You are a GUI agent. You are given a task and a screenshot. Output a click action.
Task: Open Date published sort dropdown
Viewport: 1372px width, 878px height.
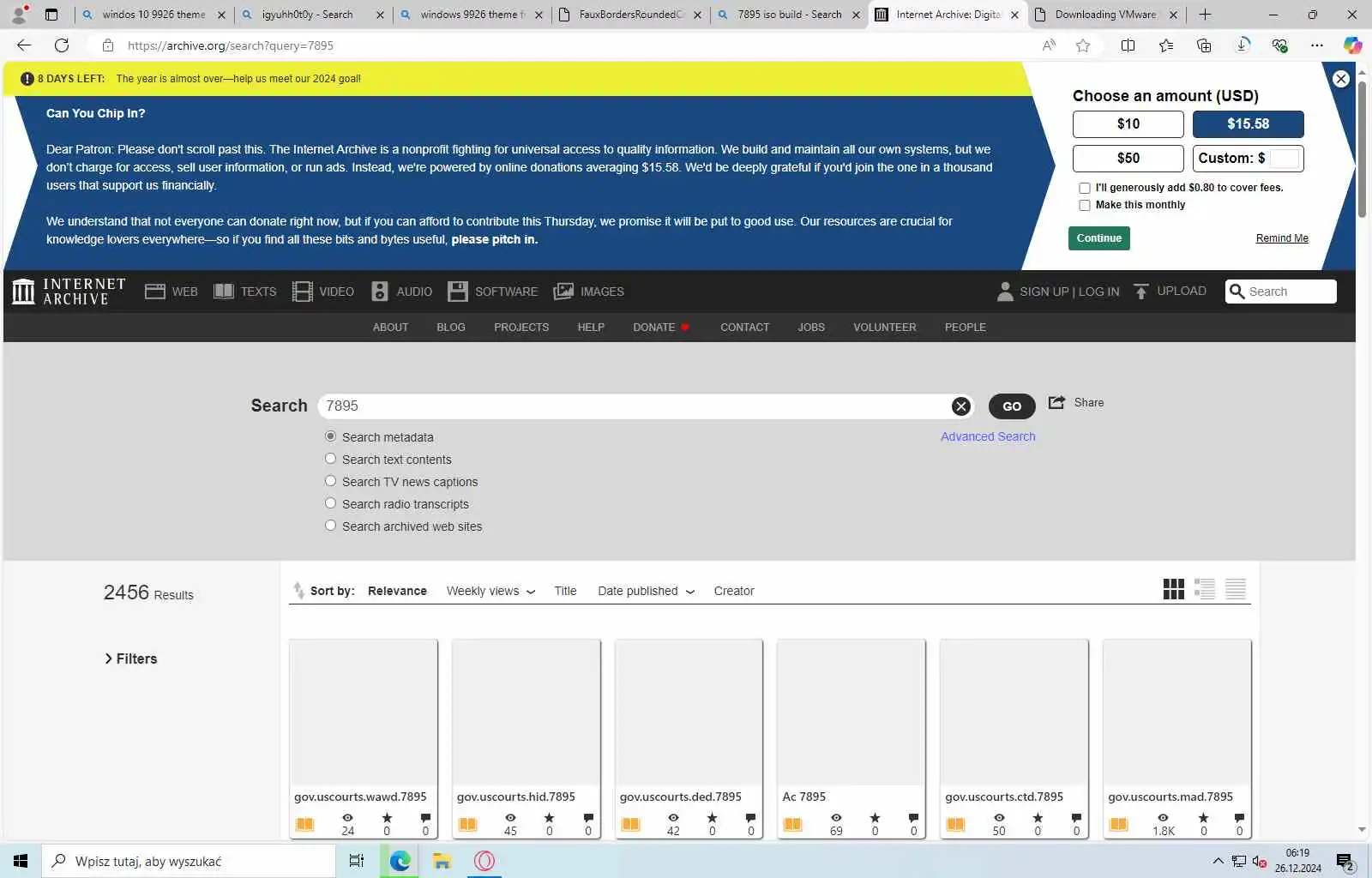click(x=646, y=591)
